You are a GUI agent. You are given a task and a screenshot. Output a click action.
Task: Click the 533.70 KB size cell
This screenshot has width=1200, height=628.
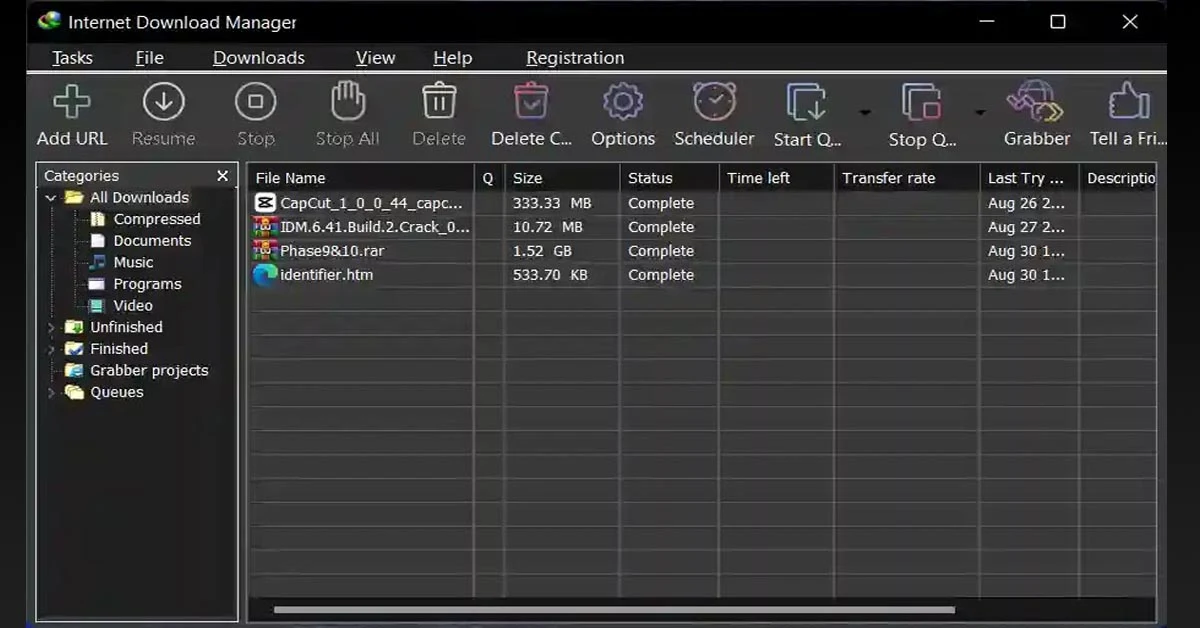pyautogui.click(x=550, y=275)
